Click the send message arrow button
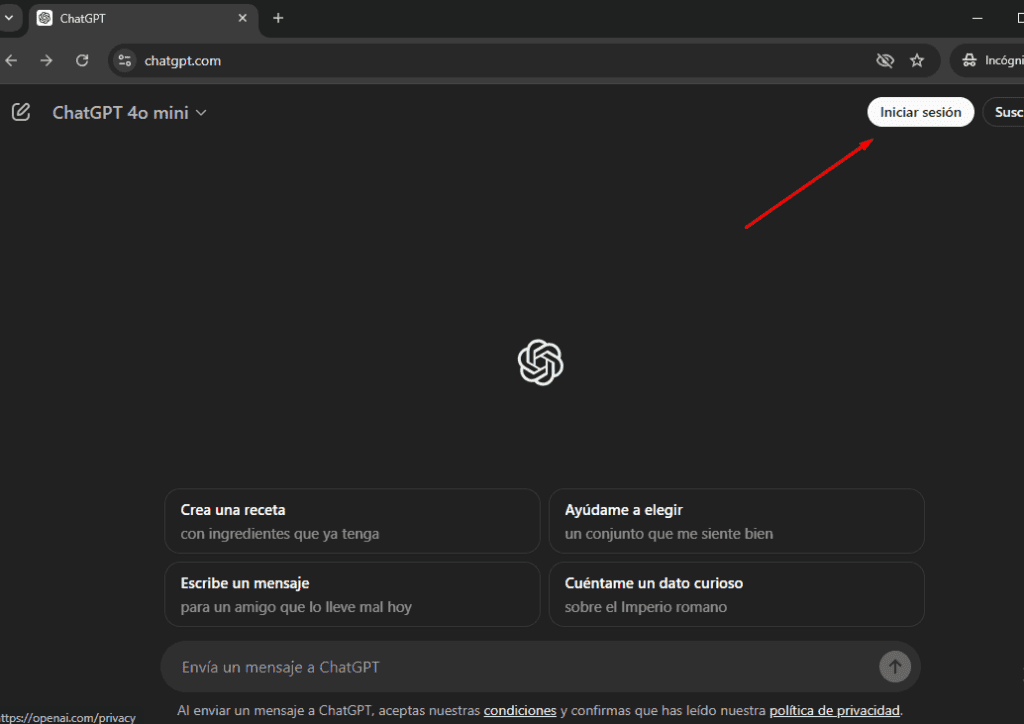The image size is (1024, 724). point(895,667)
